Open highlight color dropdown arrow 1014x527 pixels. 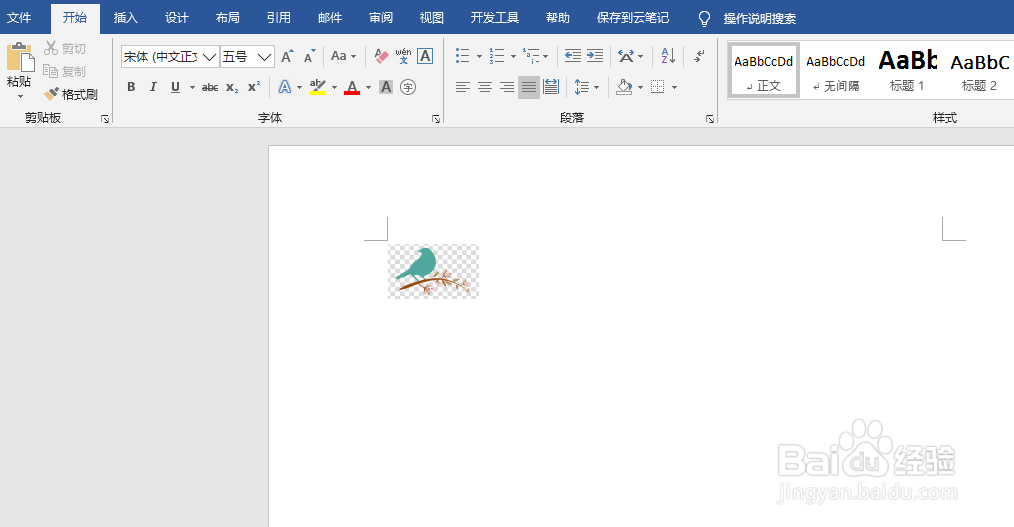tap(334, 87)
